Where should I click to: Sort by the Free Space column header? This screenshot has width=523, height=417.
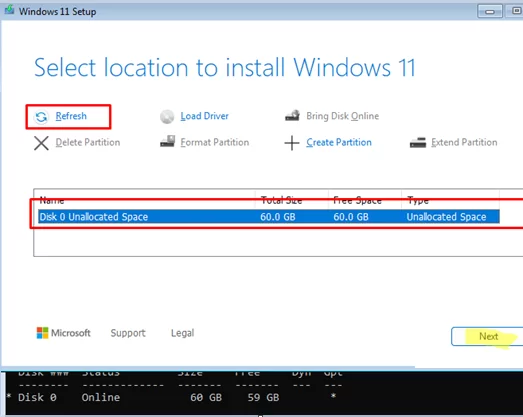357,200
